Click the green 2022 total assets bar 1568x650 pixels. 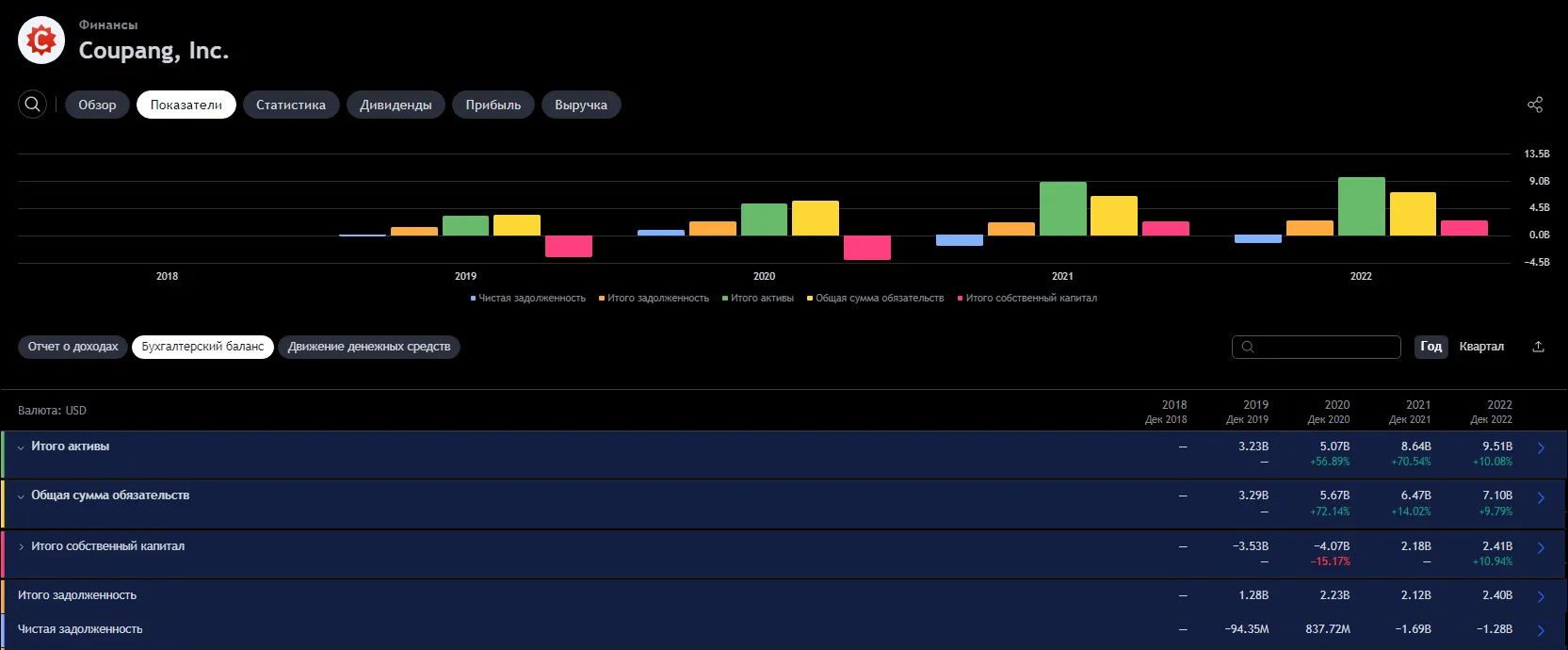[1362, 206]
